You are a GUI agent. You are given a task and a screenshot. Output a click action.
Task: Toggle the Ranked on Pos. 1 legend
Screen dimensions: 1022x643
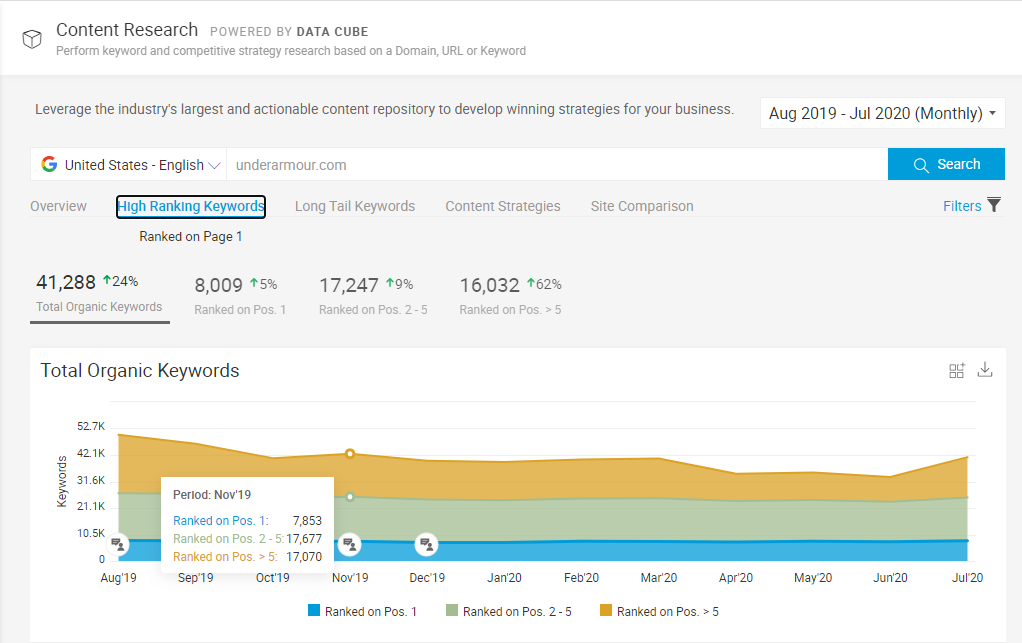[364, 610]
